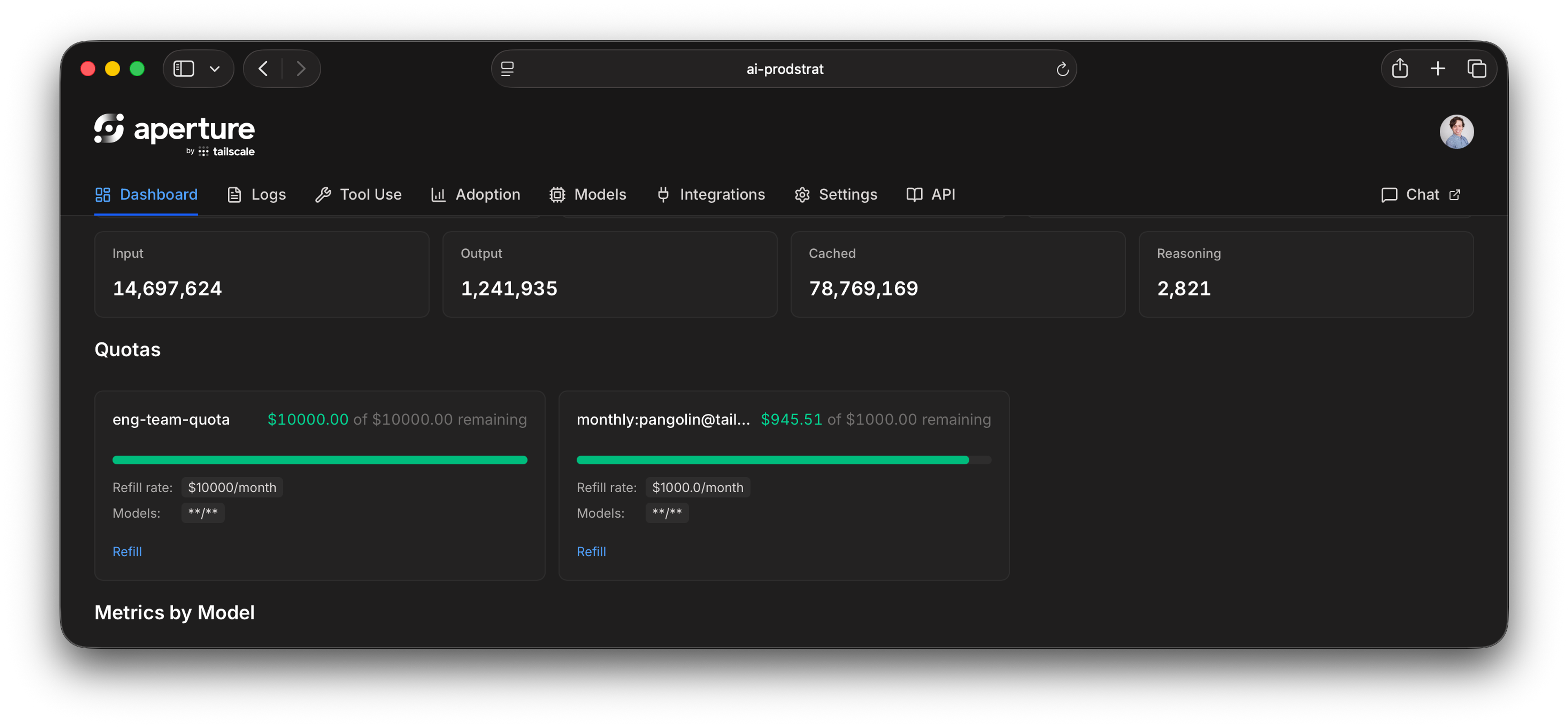Click the eng-team-quota models **/** badge
Screen dimensions: 1568x727
[x=203, y=513]
